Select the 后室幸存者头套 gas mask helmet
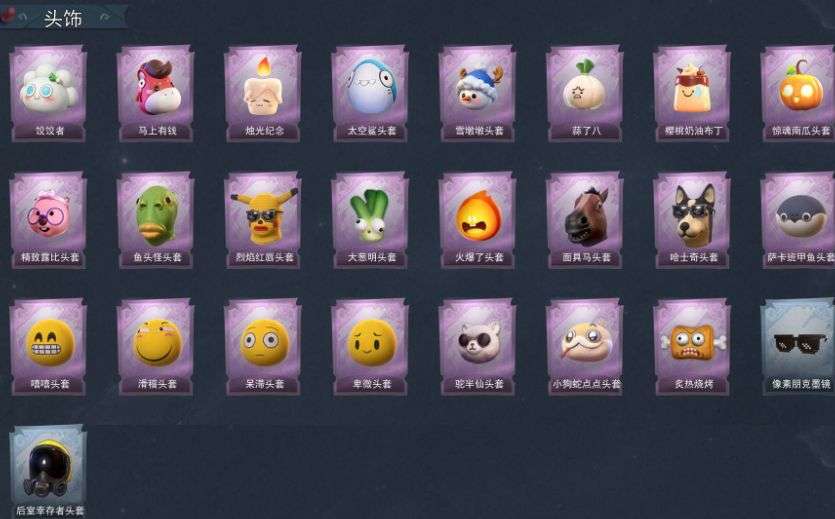Screen dimensions: 835x519 [x=48, y=472]
